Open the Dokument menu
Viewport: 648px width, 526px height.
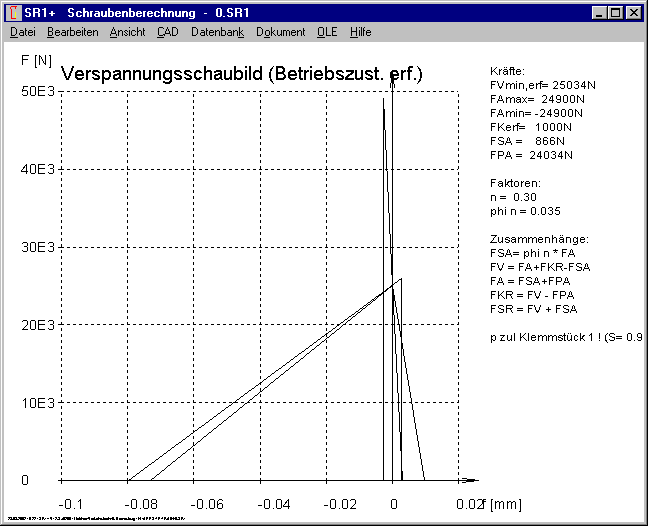[280, 32]
